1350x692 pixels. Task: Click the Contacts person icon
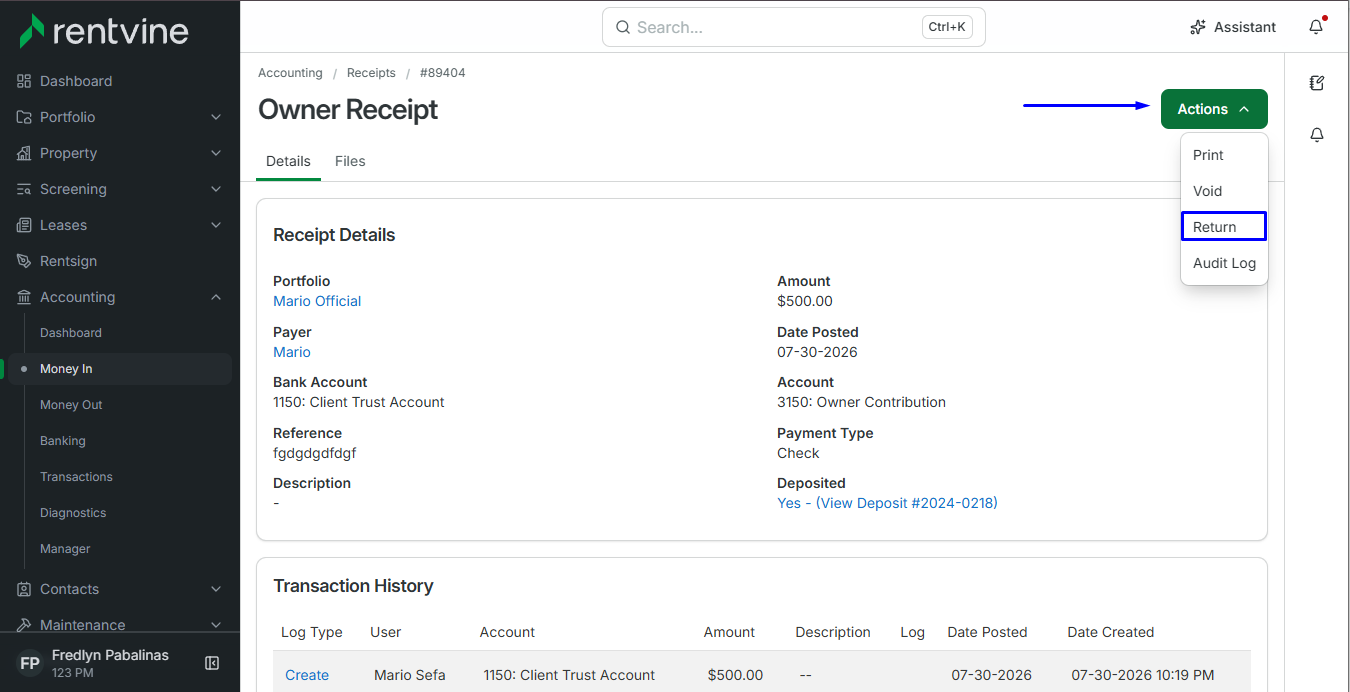[24, 589]
